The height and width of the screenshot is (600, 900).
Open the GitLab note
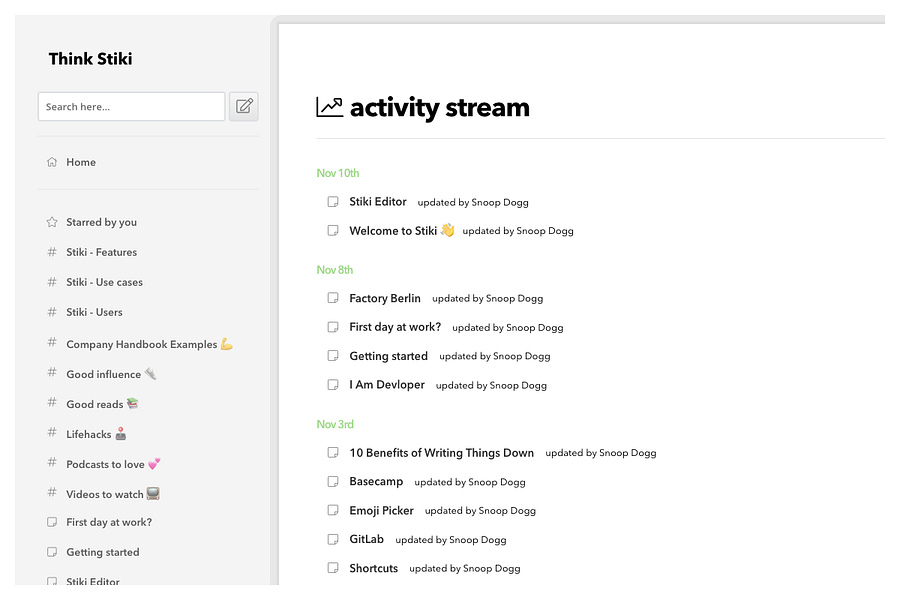[x=366, y=539]
